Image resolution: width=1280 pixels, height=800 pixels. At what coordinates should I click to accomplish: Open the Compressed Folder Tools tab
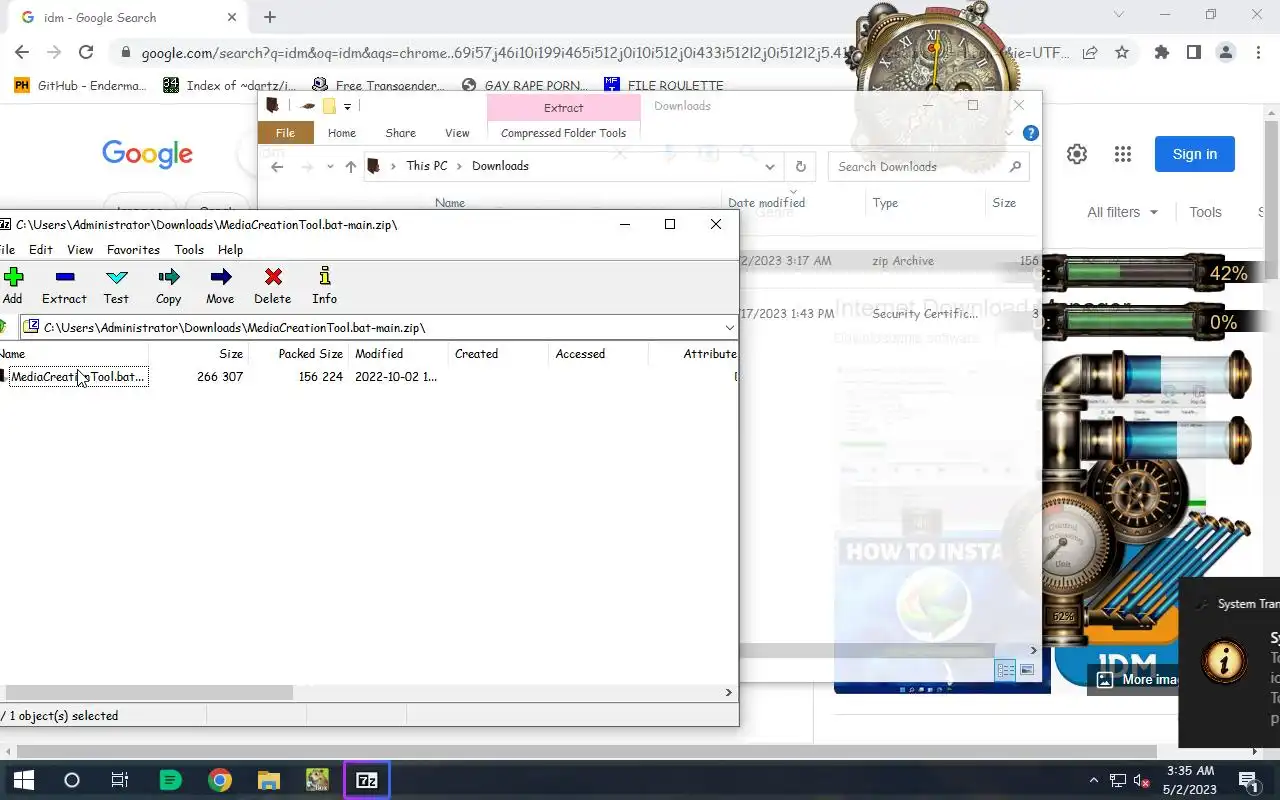[x=563, y=133]
